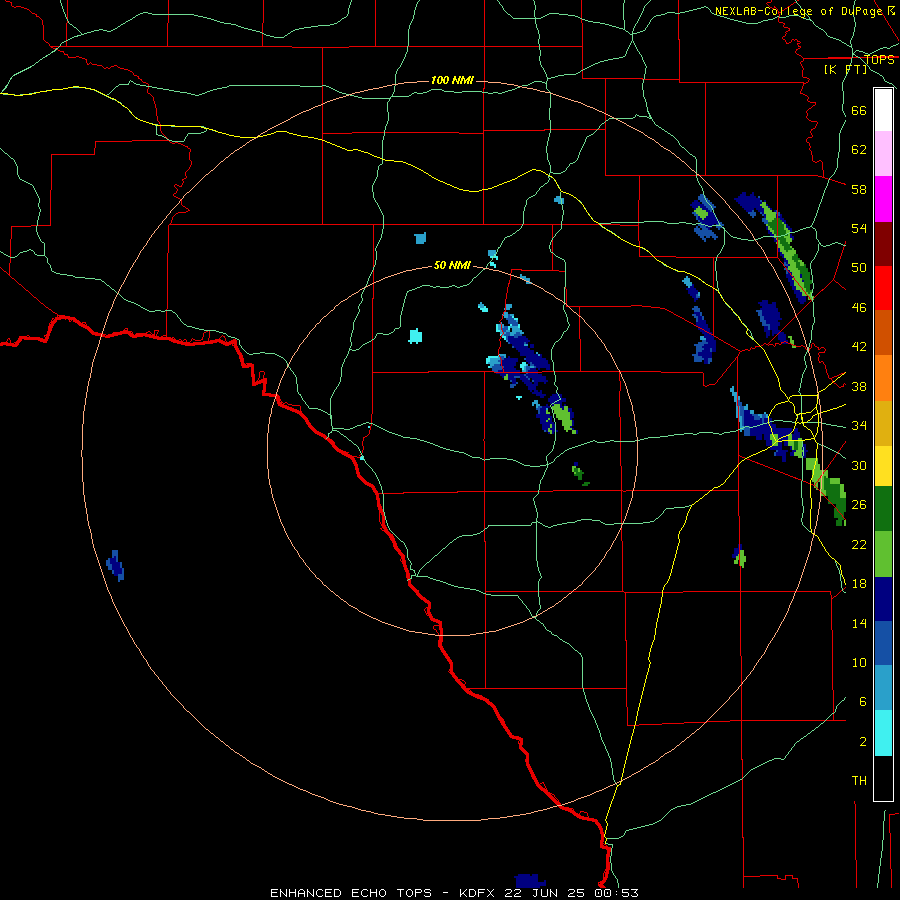Click the legend value "54"
The image size is (900, 900).
(859, 229)
